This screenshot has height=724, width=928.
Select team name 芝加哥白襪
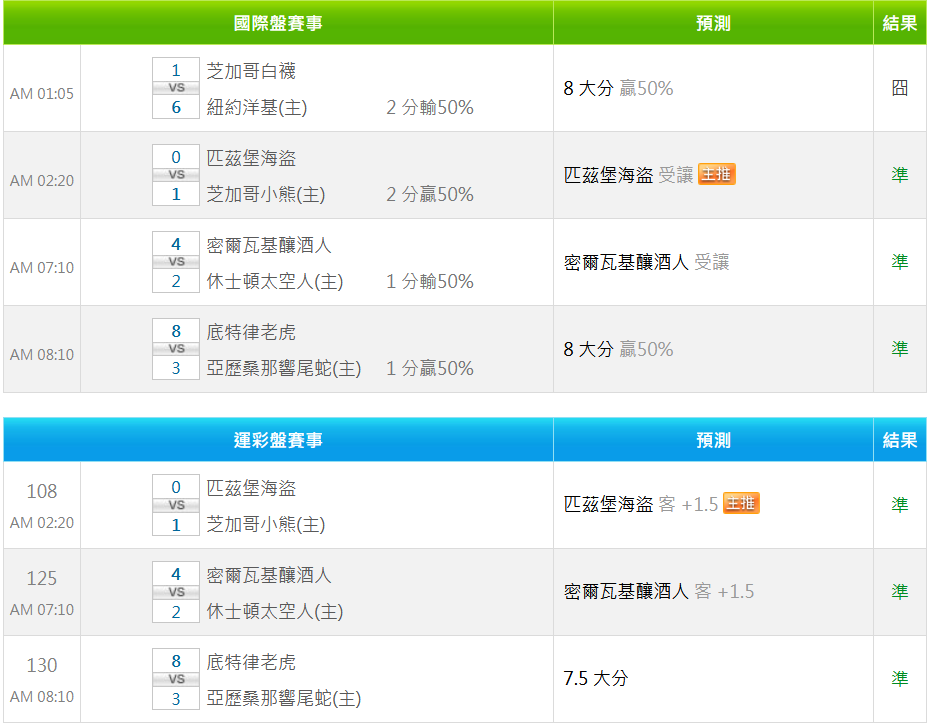tap(251, 71)
